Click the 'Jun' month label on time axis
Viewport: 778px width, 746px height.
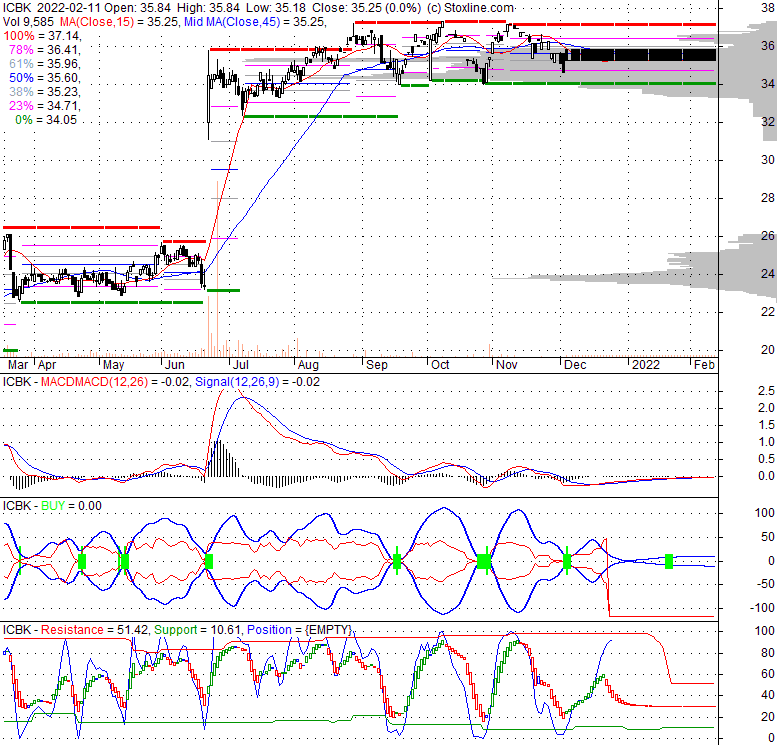[x=175, y=365]
